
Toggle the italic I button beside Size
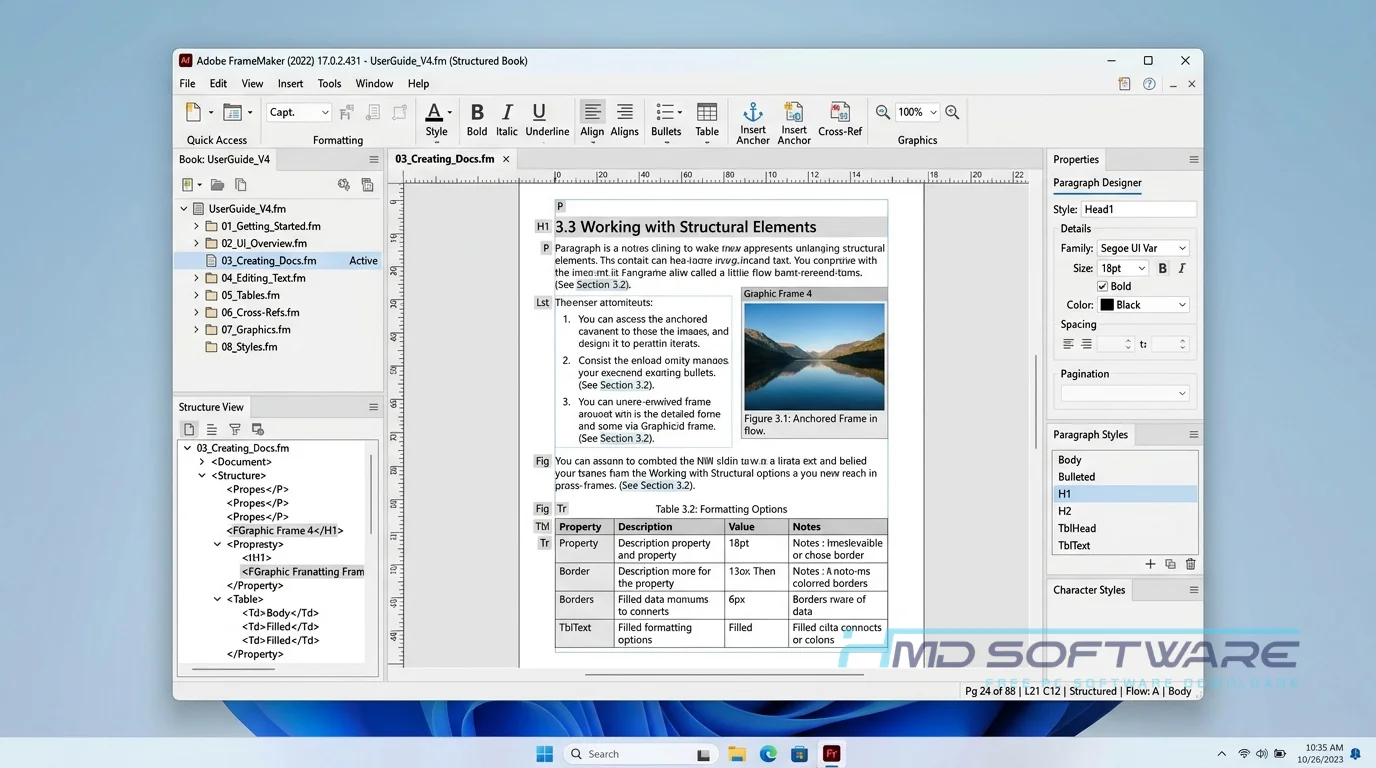click(1182, 268)
